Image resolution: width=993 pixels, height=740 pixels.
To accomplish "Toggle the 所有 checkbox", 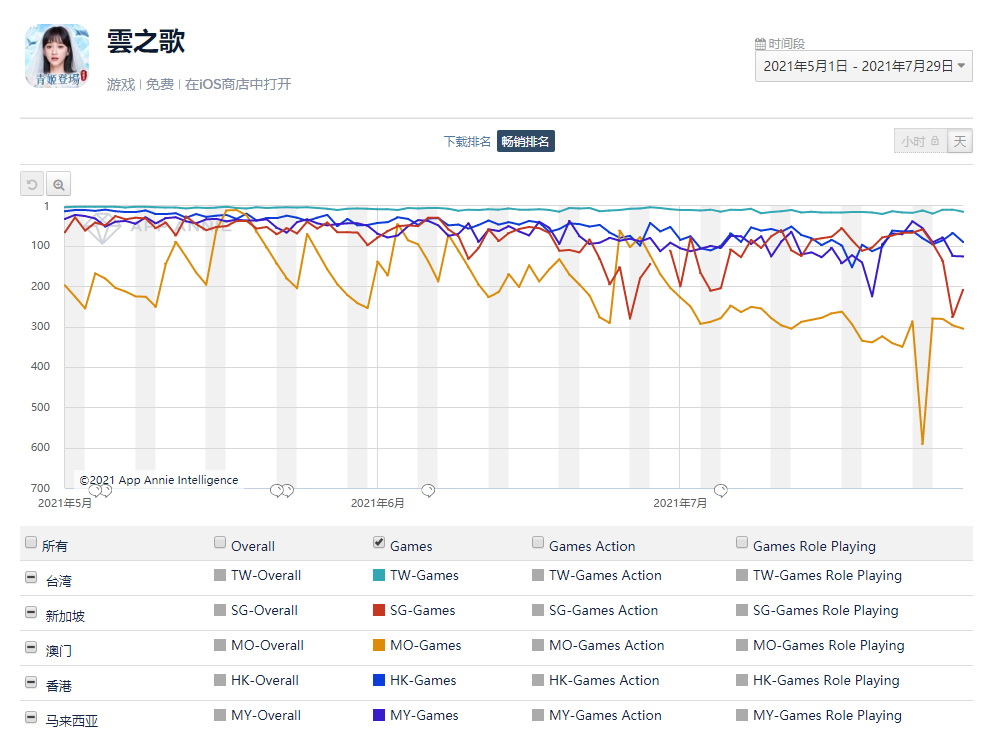I will (x=31, y=542).
